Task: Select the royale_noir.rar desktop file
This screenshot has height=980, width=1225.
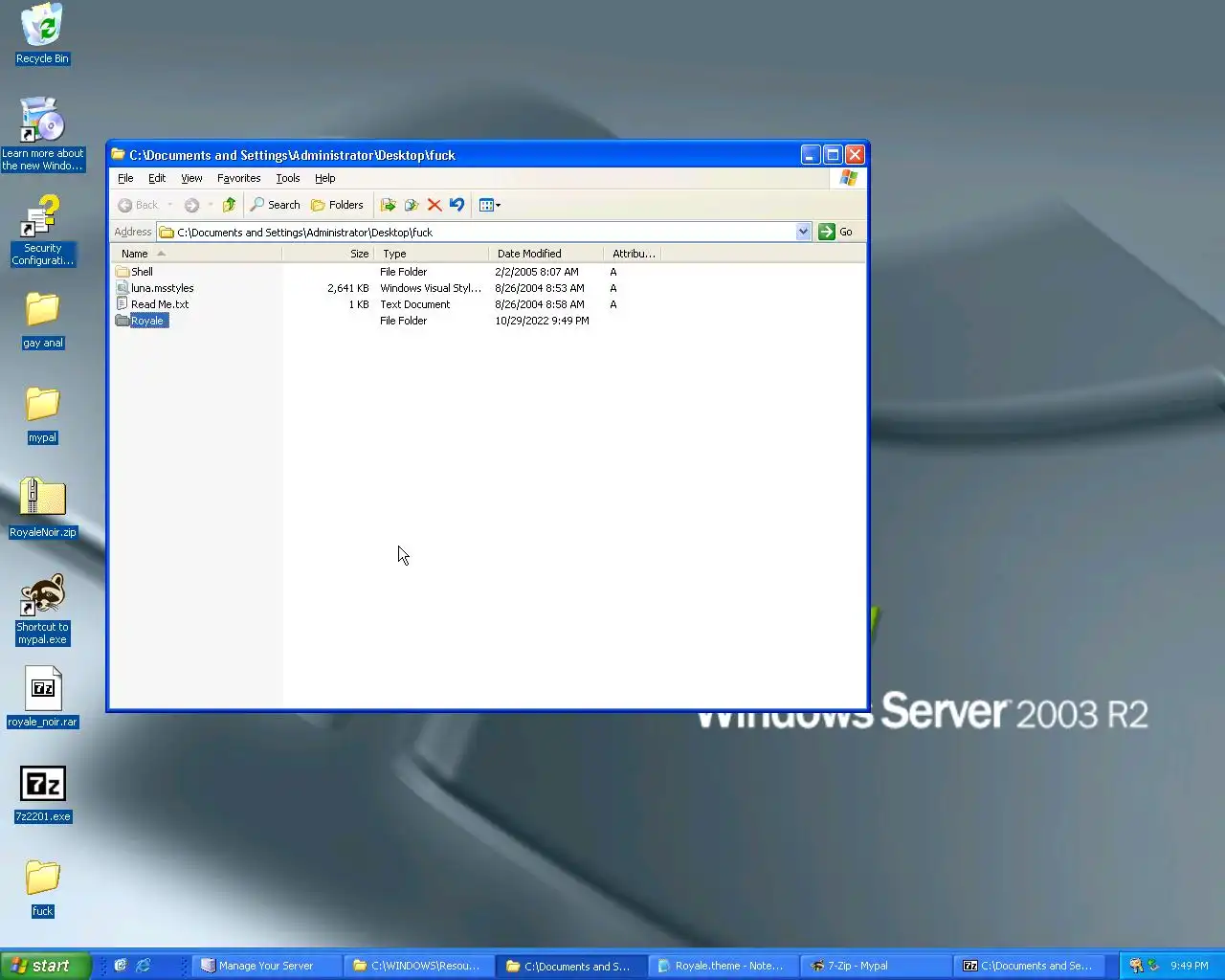Action: point(42,698)
